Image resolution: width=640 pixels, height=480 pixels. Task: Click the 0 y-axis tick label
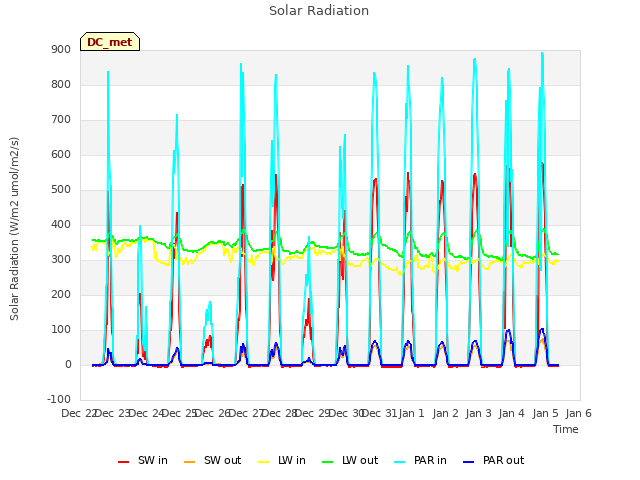coord(68,365)
